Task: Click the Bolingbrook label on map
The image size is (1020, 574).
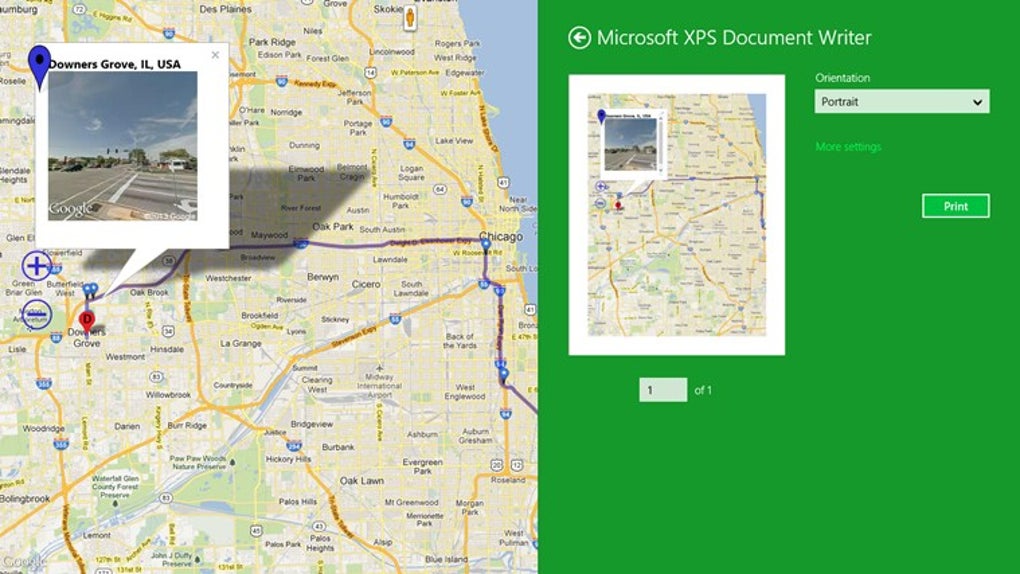Action: tap(25, 499)
